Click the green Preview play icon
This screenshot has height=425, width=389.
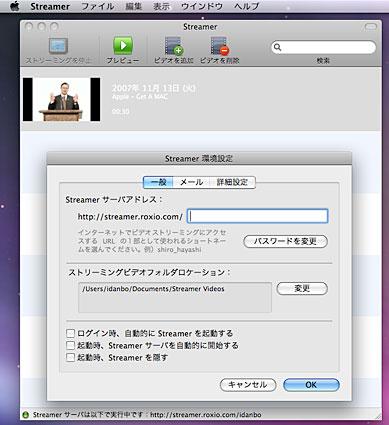(123, 45)
